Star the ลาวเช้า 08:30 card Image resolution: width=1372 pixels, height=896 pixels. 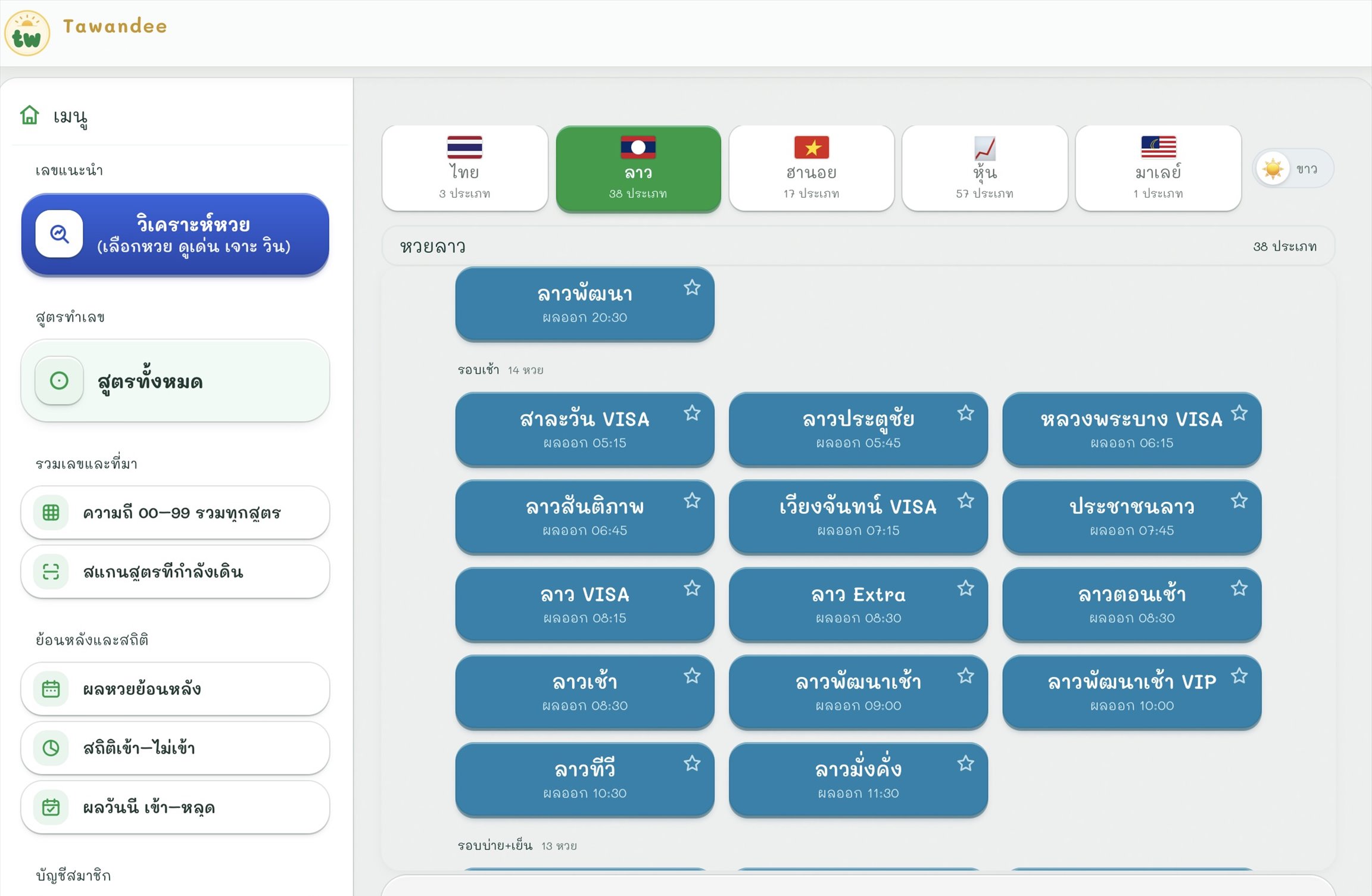[692, 676]
